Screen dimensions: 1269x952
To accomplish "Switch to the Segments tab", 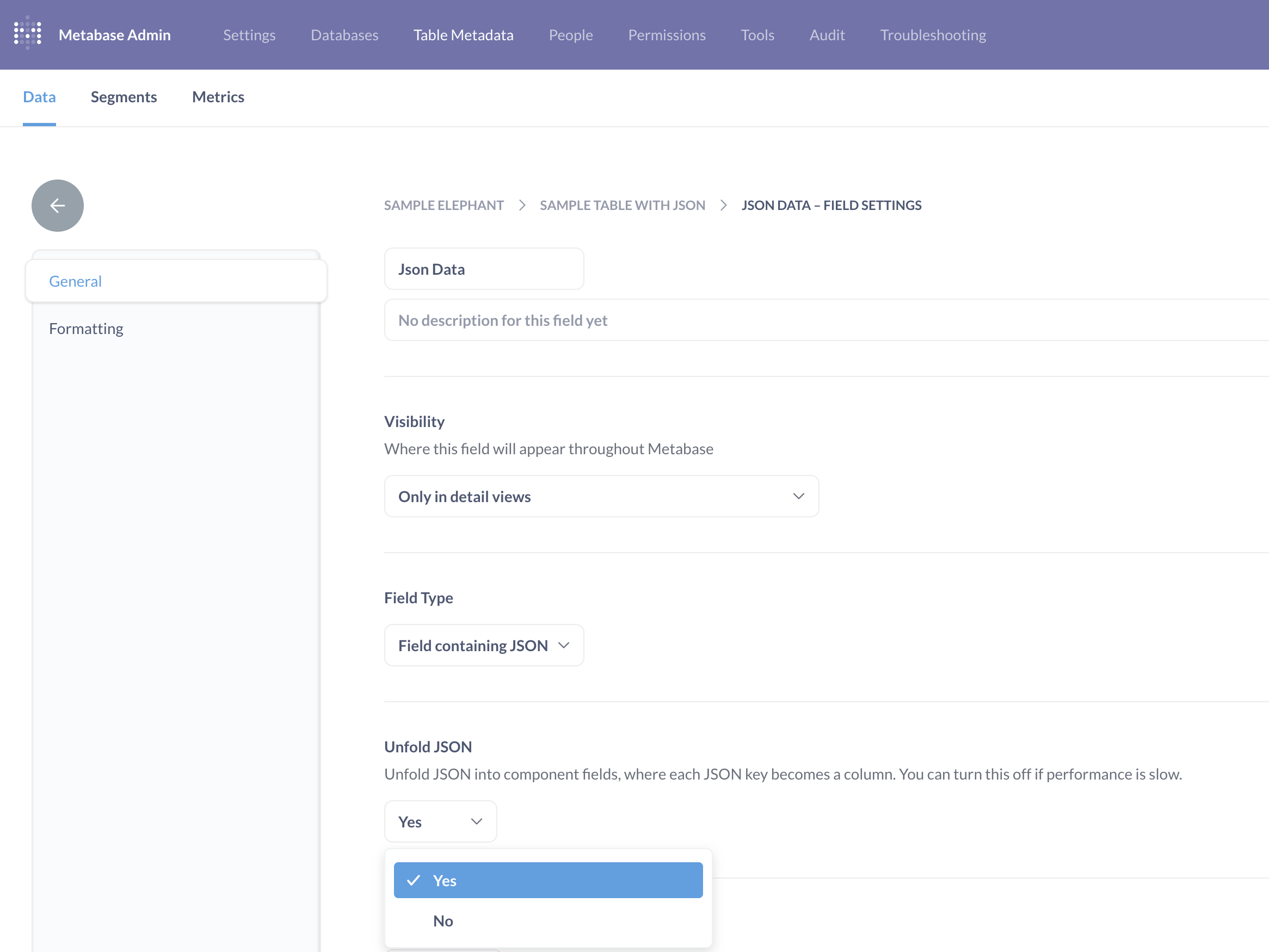I will (x=124, y=97).
